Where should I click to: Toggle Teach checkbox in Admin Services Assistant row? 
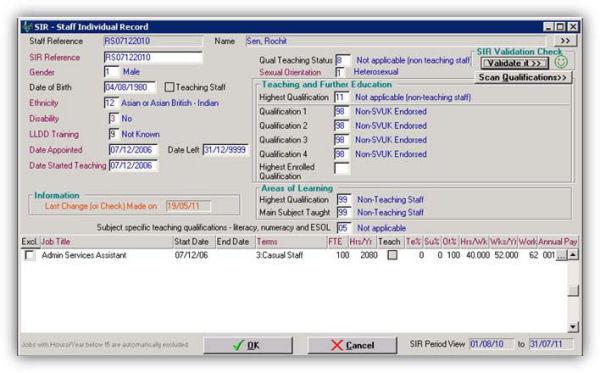pos(392,255)
